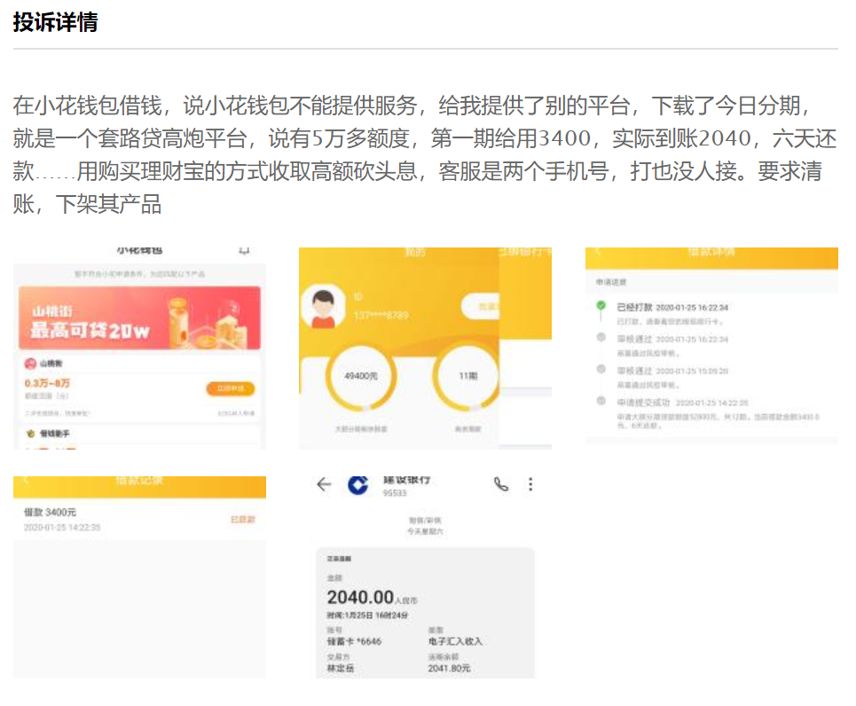Open the bank SMS 2040.00 screenshot thumbnail

click(x=425, y=577)
